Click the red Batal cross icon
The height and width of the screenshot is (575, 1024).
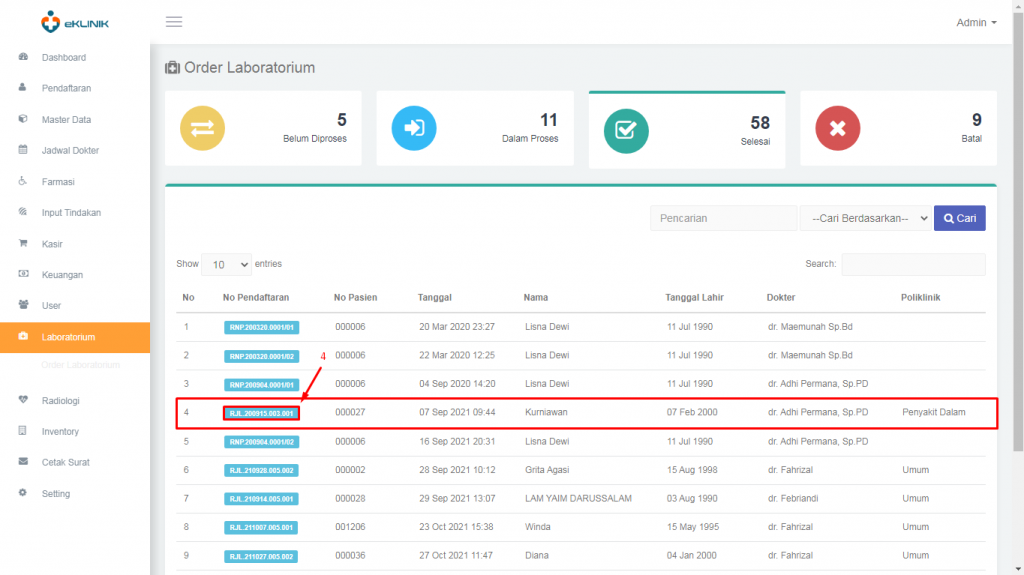838,129
